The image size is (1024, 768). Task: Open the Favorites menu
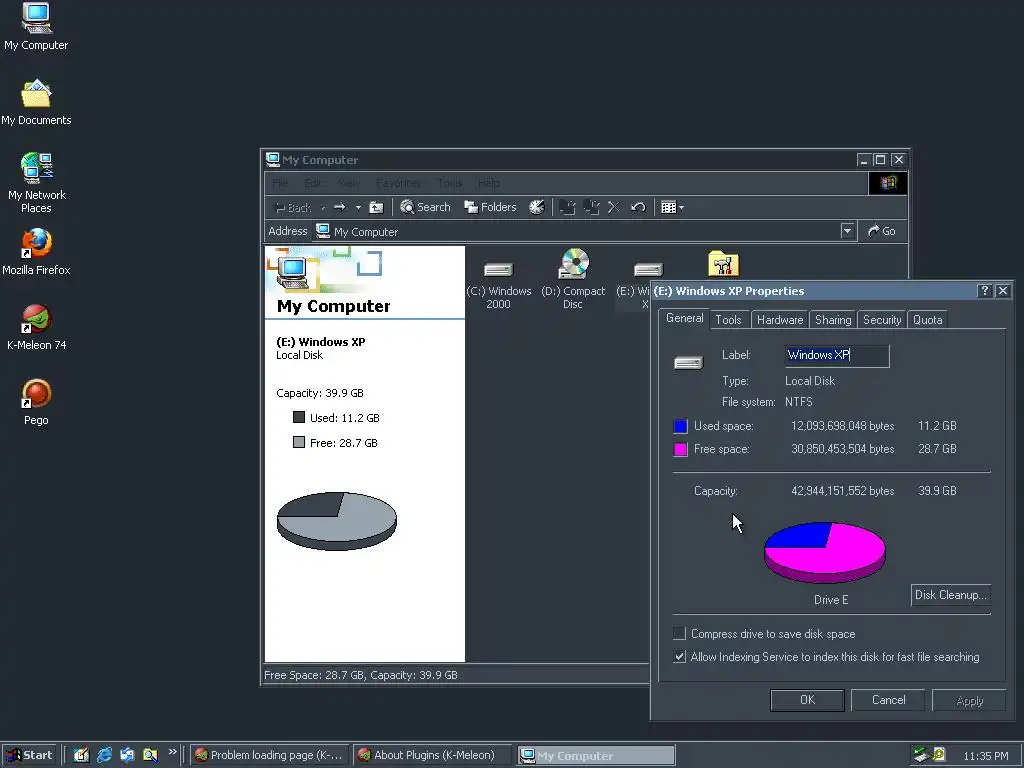(x=398, y=183)
